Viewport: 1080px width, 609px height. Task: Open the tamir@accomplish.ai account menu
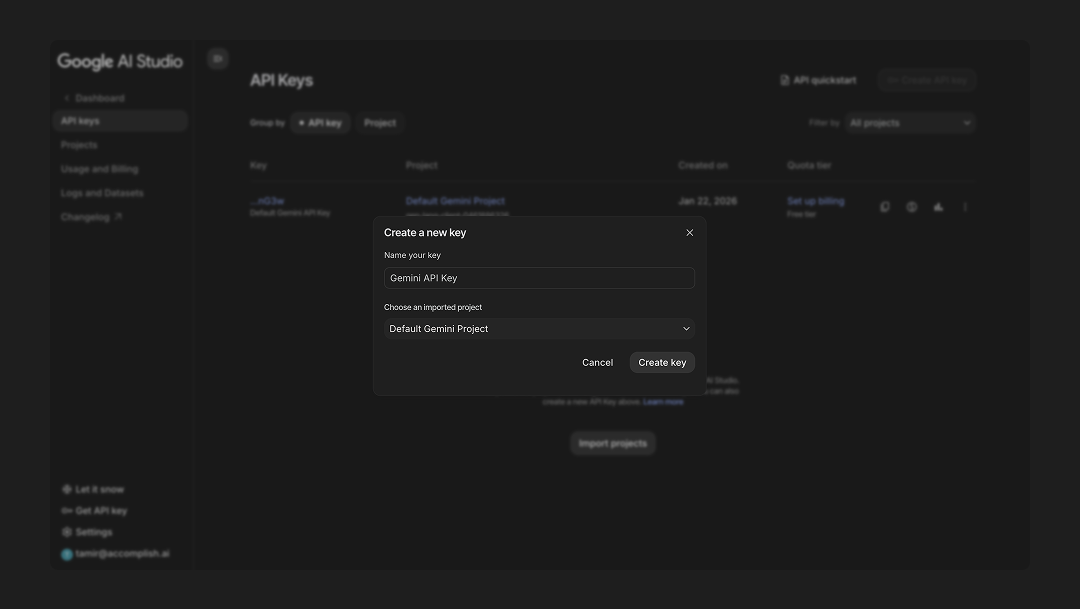point(115,554)
